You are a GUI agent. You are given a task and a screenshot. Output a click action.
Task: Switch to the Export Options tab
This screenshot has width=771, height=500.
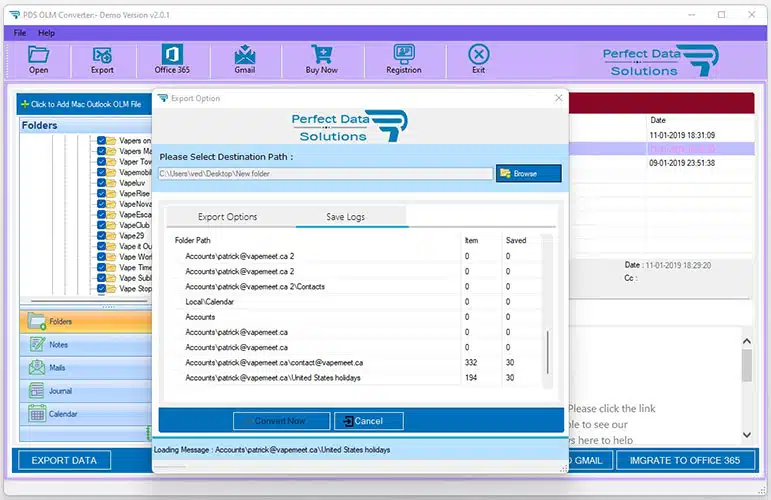tap(227, 217)
